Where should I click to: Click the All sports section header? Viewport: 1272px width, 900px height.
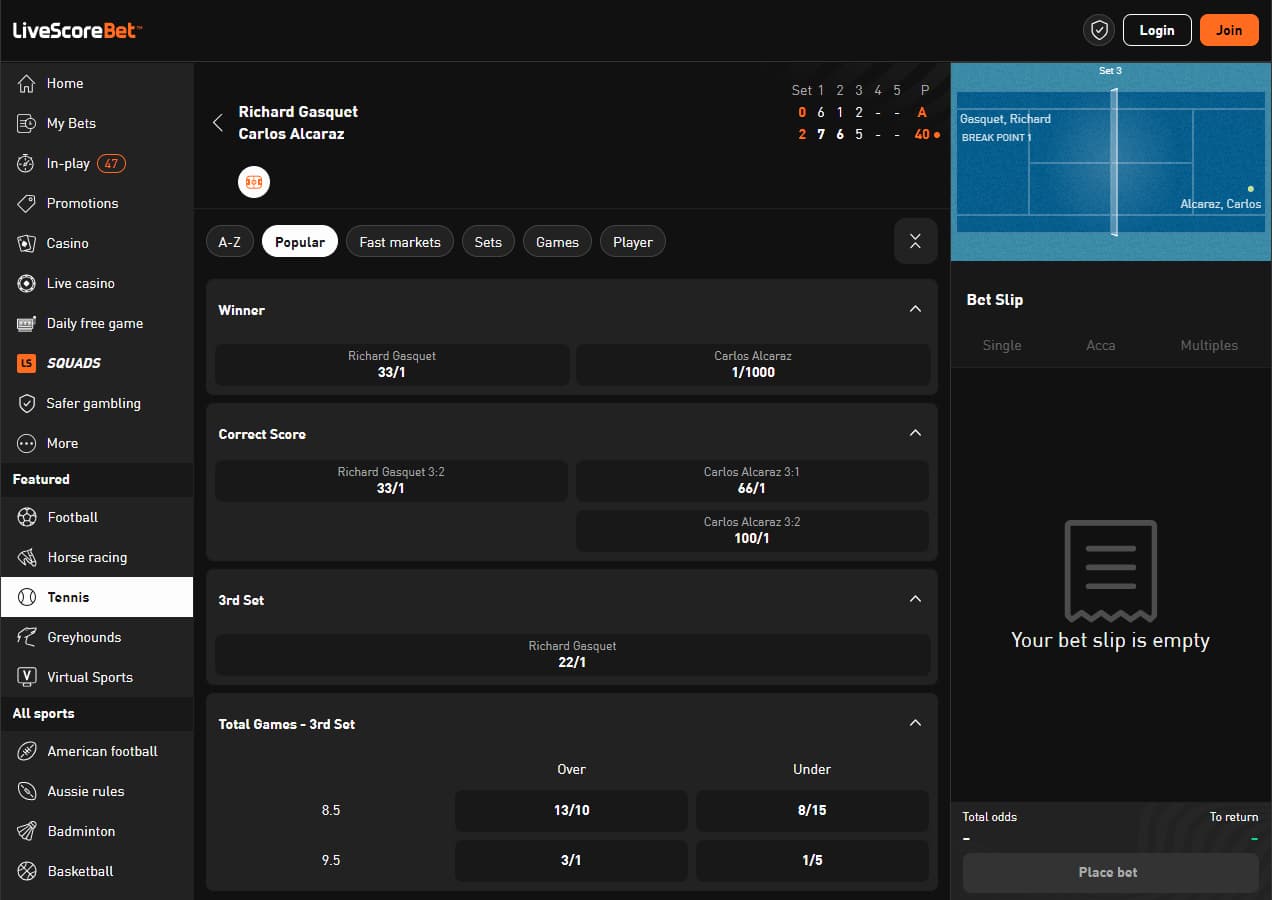coord(96,714)
